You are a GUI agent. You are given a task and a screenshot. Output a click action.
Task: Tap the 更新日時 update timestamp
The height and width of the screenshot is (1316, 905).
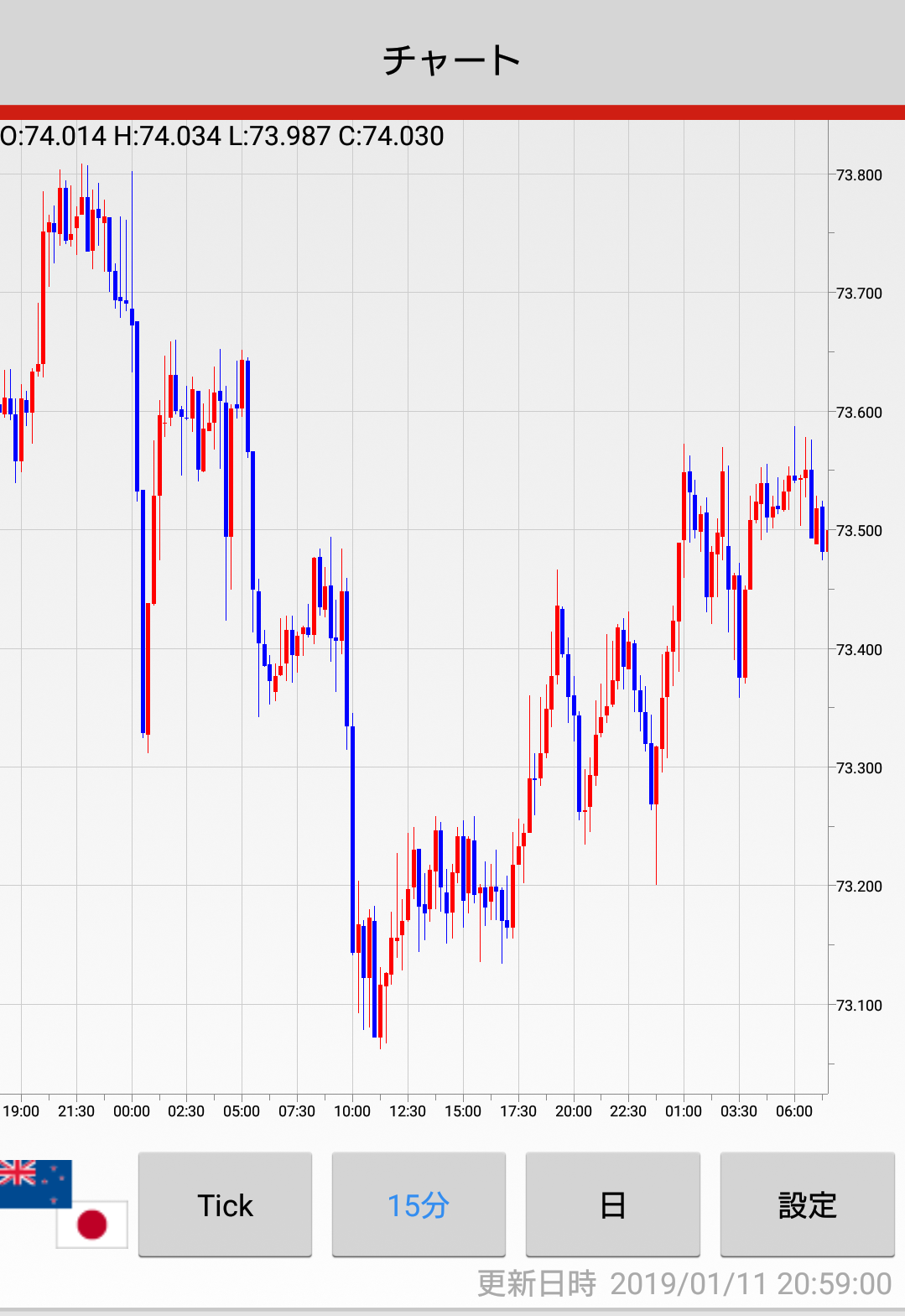684,1284
